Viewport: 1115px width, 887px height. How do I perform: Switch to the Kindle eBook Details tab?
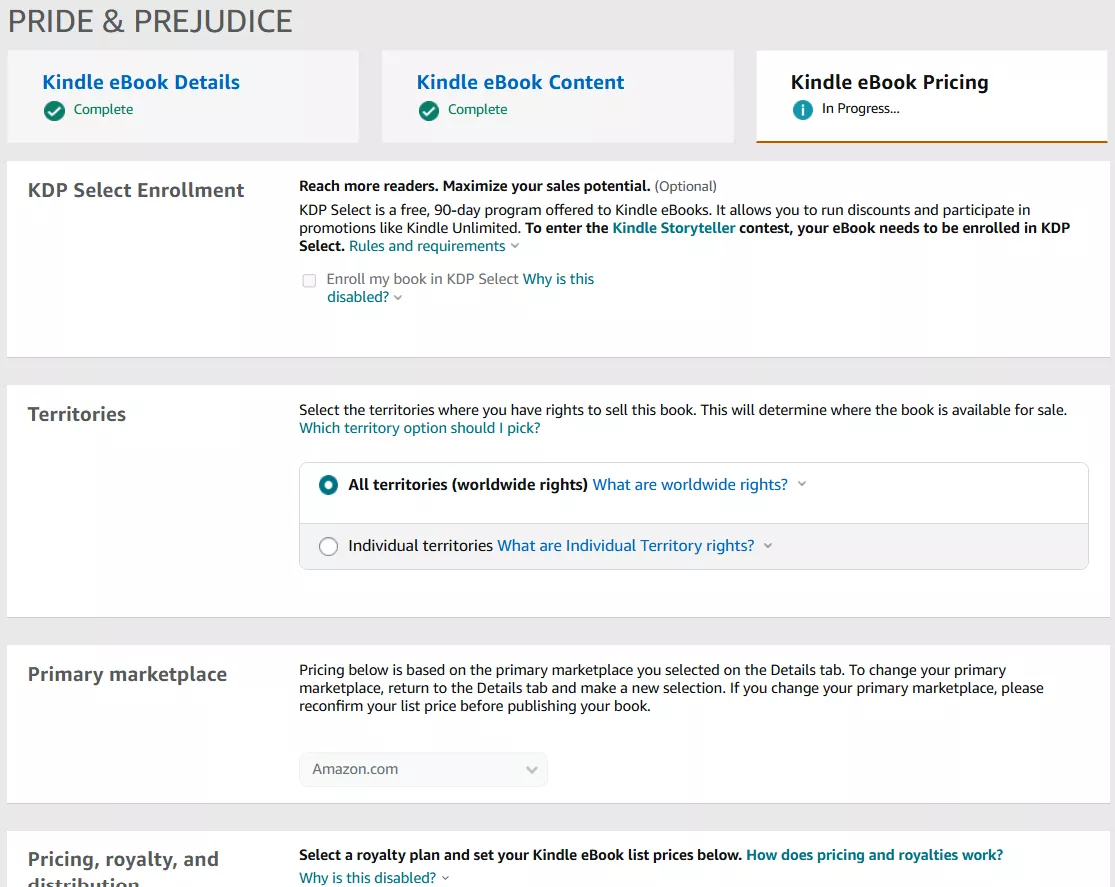(x=140, y=82)
